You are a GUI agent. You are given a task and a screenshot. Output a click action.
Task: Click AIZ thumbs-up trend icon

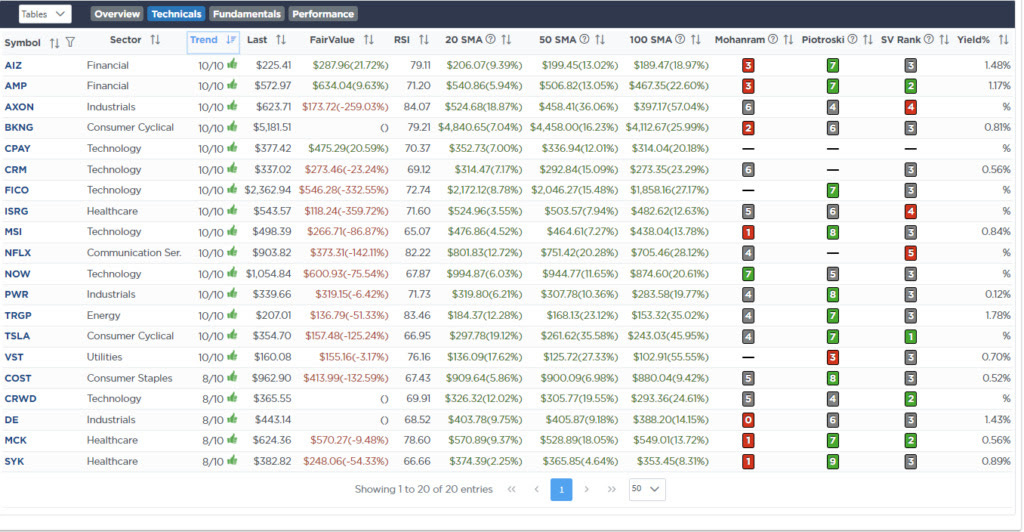232,65
